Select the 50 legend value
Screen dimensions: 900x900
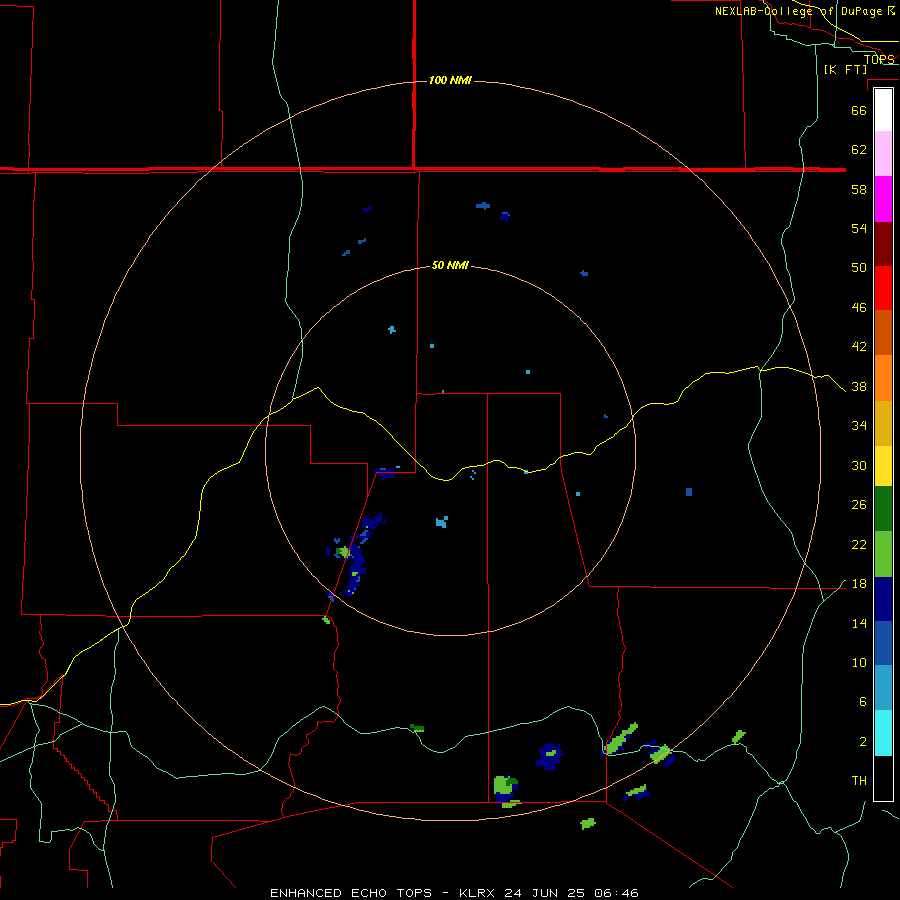859,268
